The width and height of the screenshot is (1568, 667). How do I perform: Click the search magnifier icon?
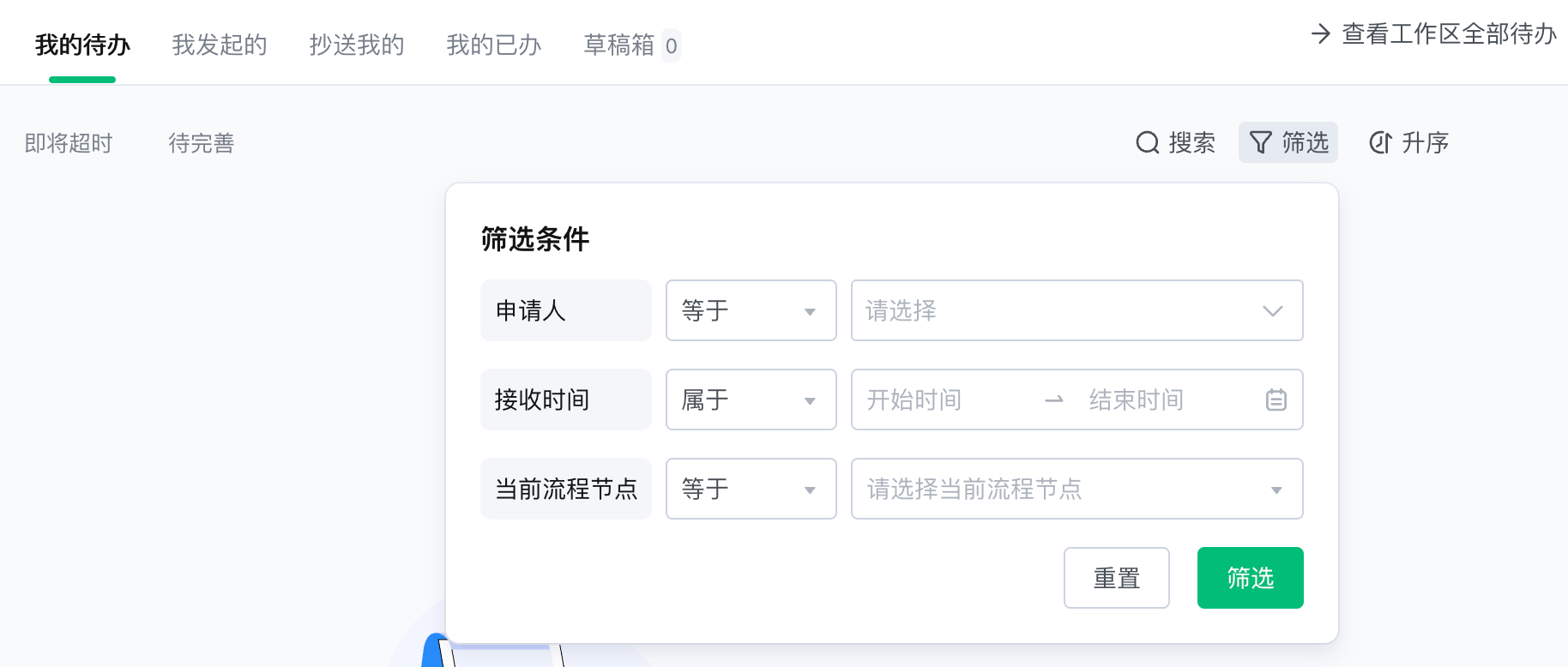tap(1148, 142)
